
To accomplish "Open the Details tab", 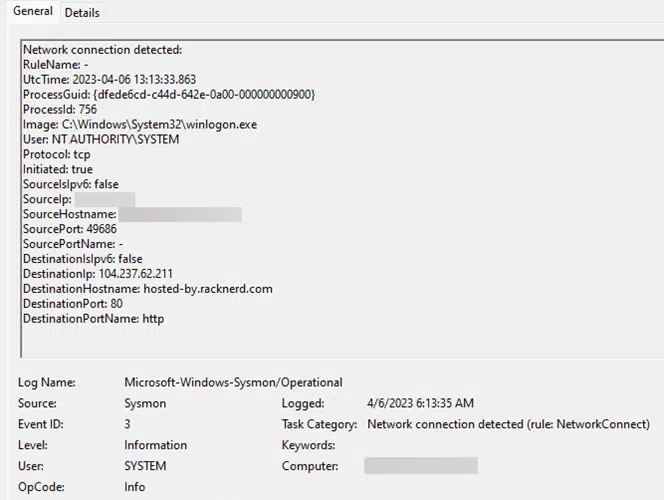I will click(82, 13).
